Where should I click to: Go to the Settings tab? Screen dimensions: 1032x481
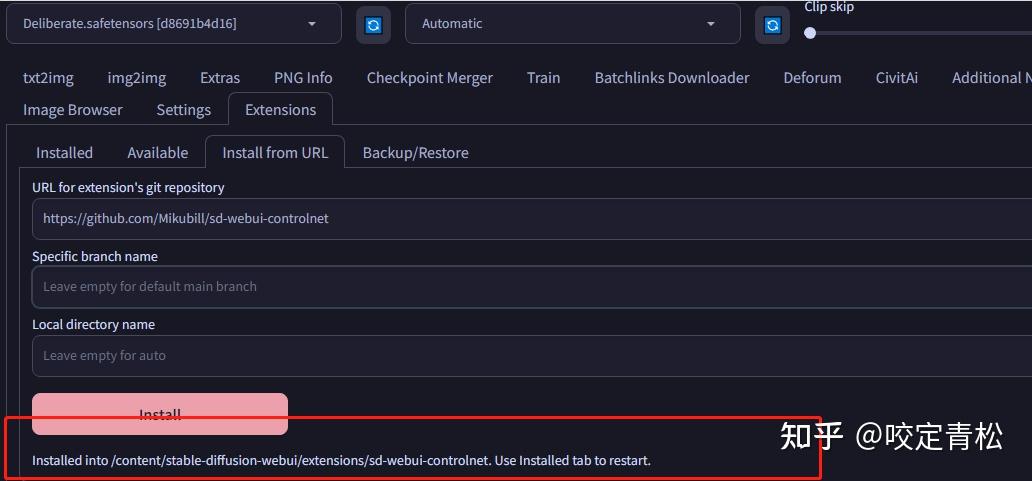(x=184, y=110)
